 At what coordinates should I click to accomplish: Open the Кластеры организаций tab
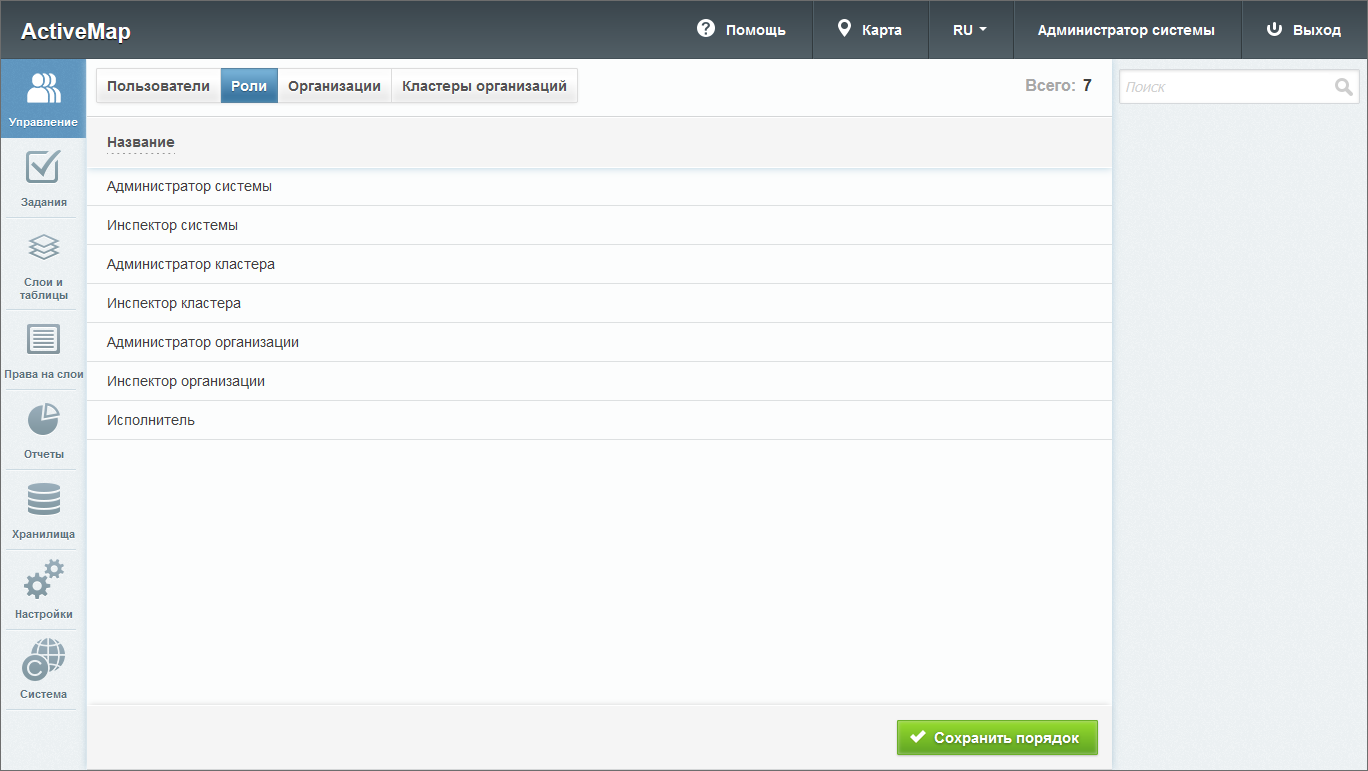[x=484, y=86]
